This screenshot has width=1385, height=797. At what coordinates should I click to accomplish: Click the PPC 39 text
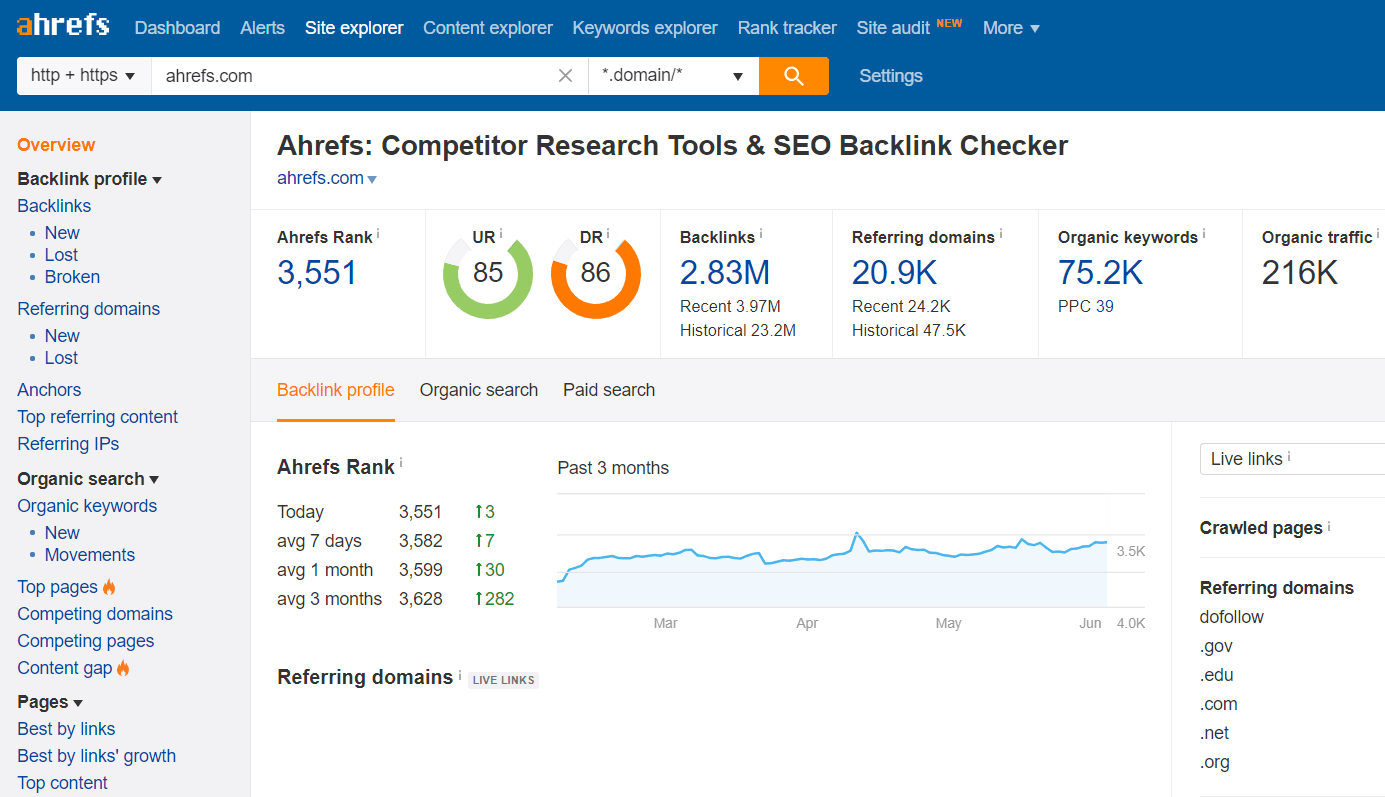[1086, 306]
